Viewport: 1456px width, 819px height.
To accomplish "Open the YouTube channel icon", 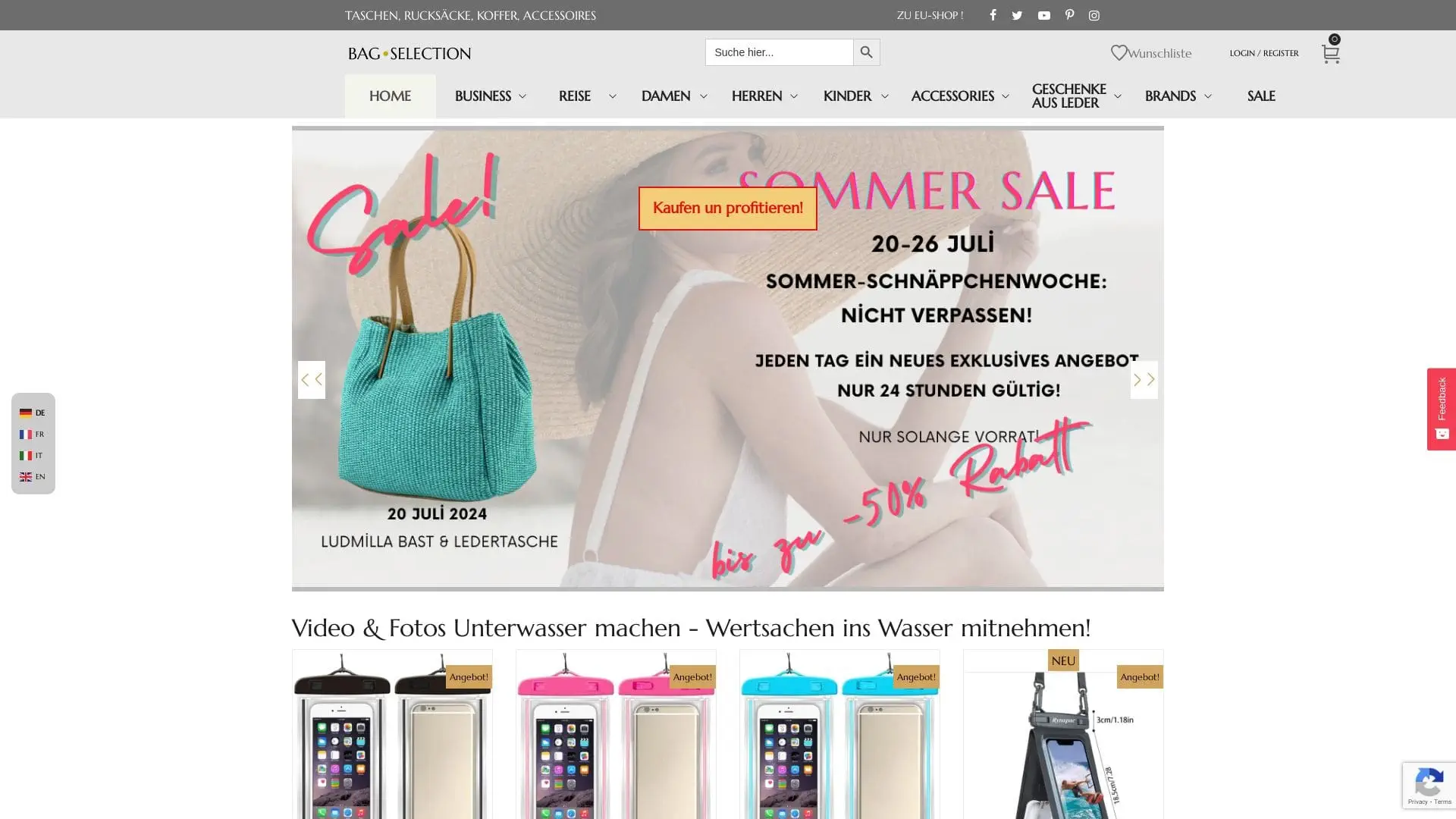I will [1044, 15].
